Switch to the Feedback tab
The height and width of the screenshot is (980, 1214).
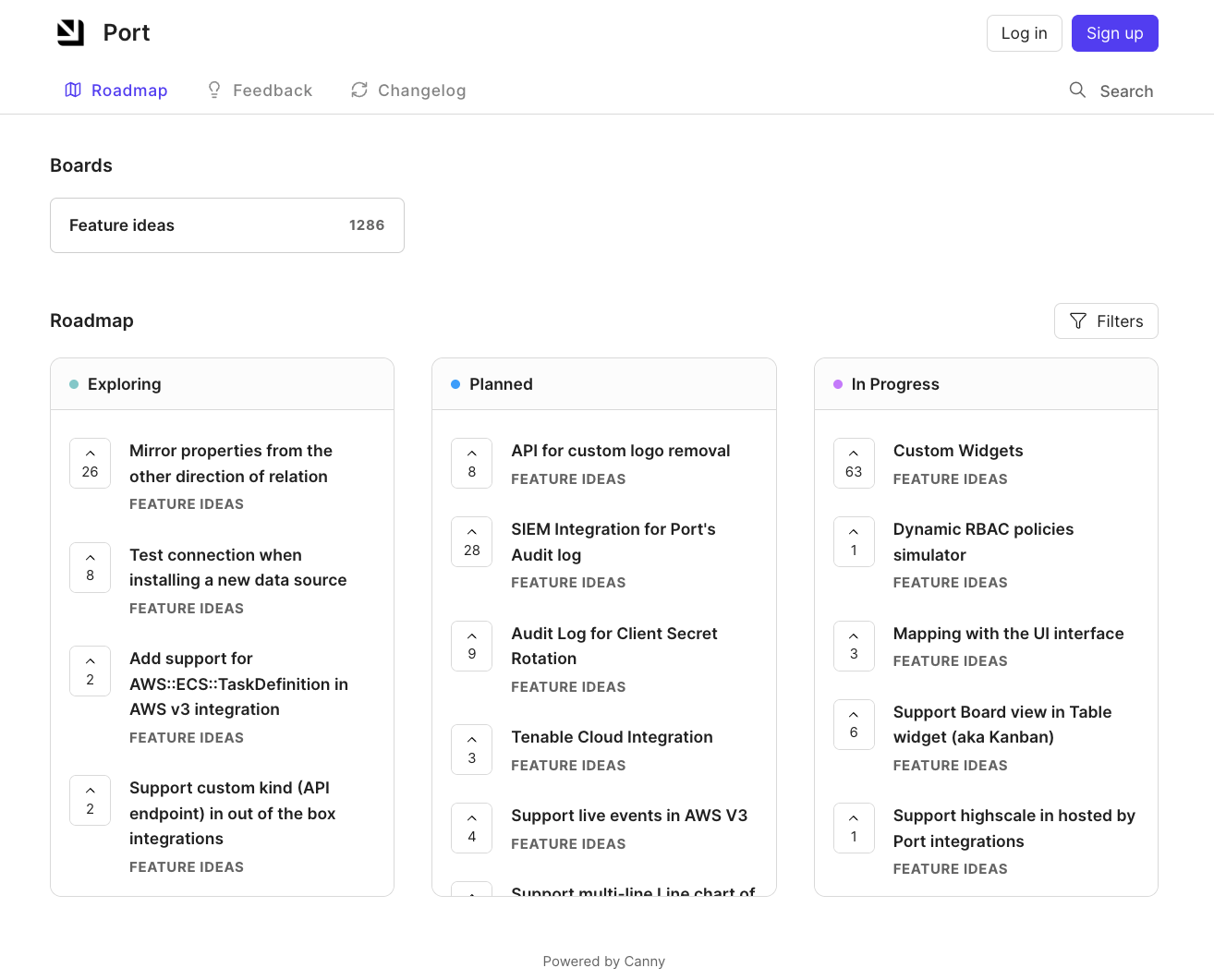[x=260, y=91]
